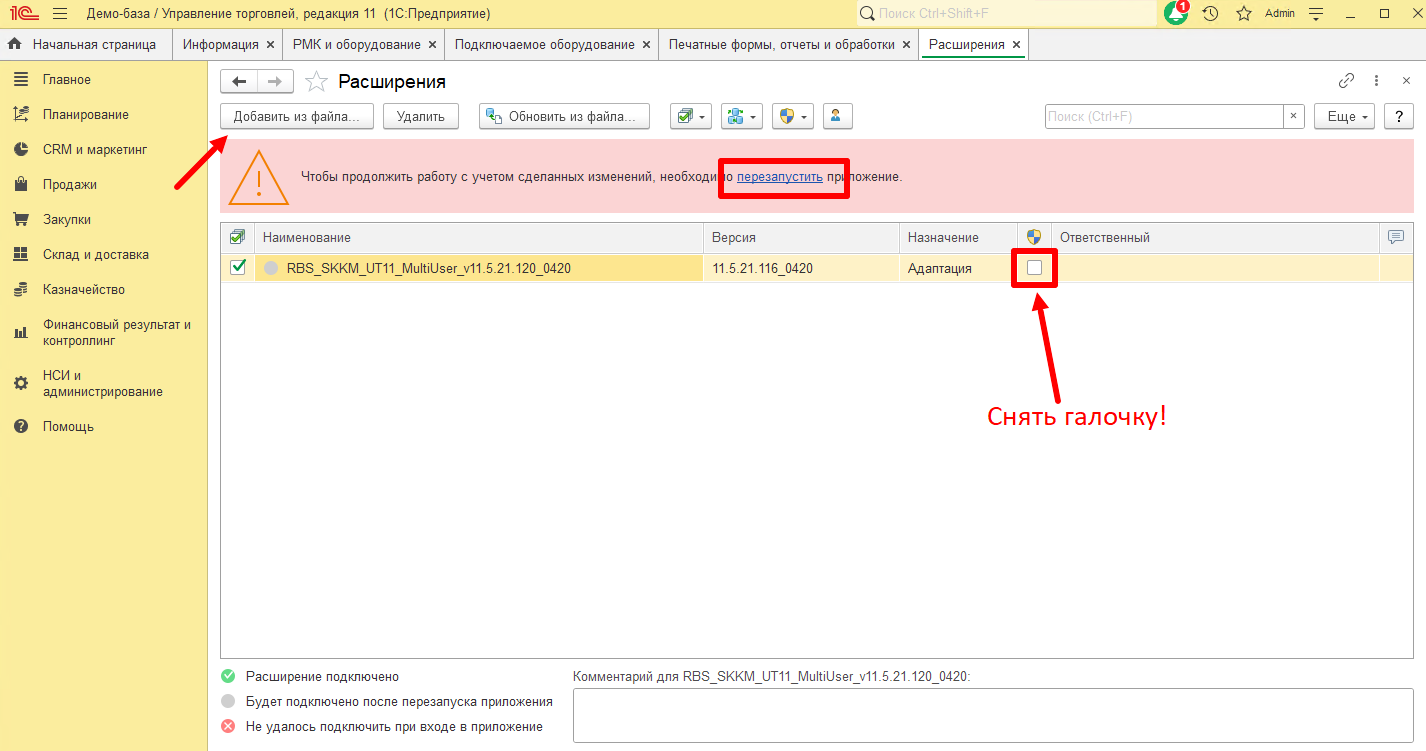Click the notifications bell icon

coord(1176,14)
